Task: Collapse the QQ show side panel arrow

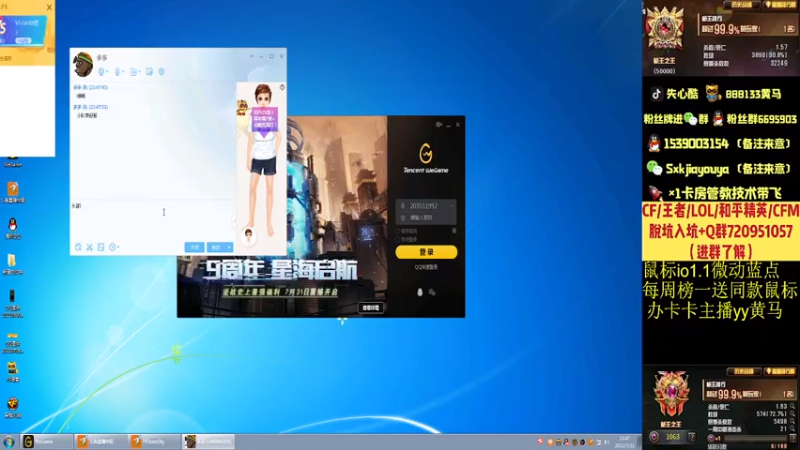Action: pyautogui.click(x=235, y=220)
